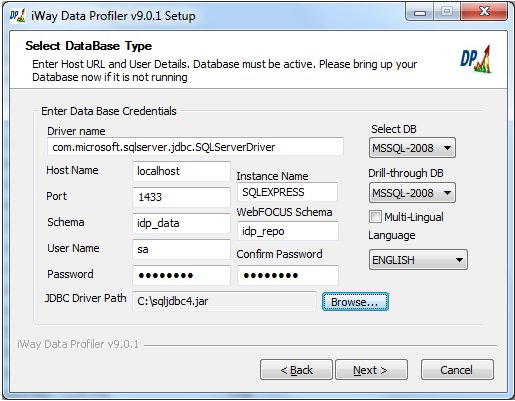Viewport: 515px width, 401px height.
Task: Expand the Language ENGLISH dropdown
Action: 418,259
